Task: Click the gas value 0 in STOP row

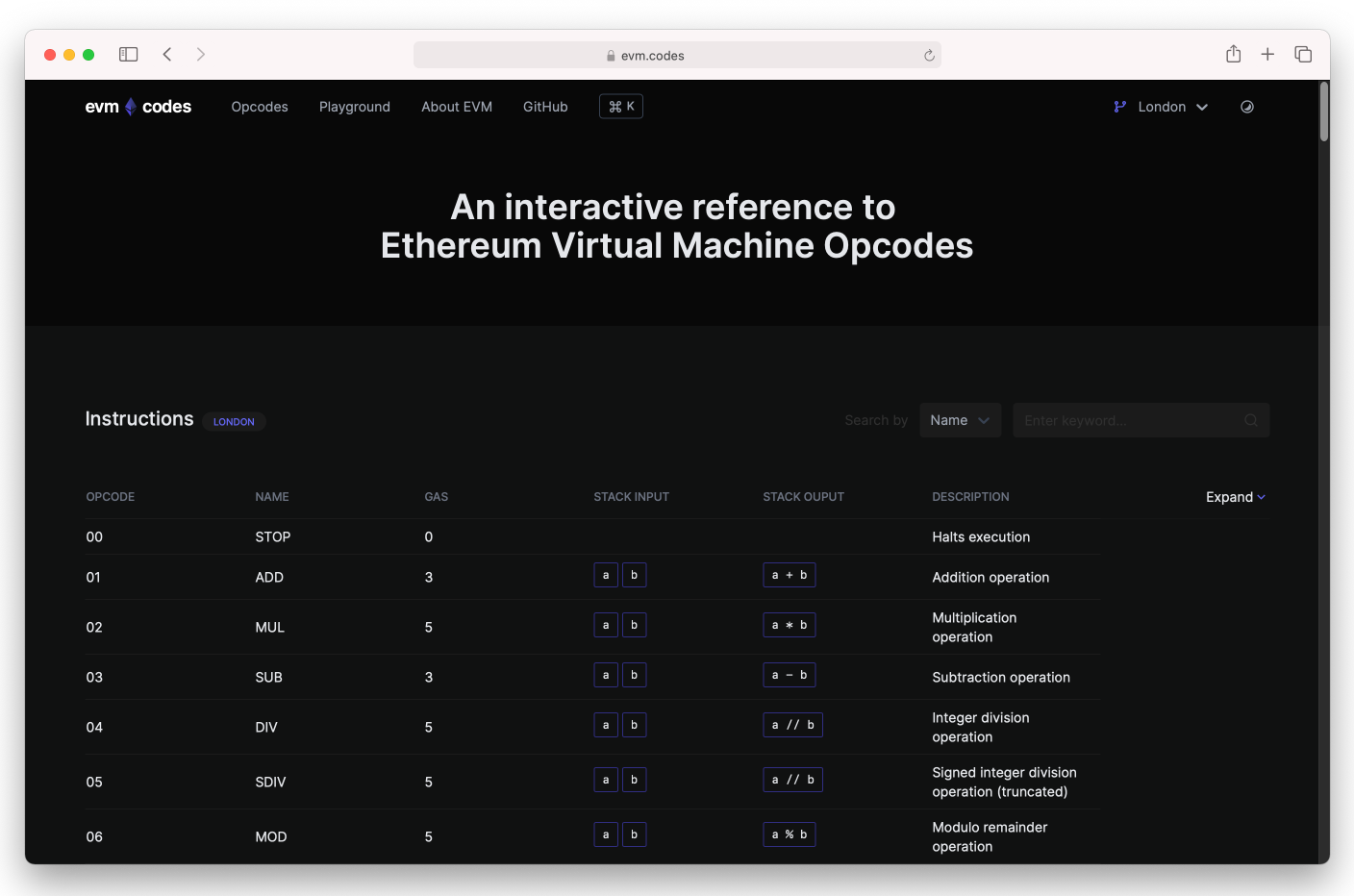Action: [x=429, y=536]
